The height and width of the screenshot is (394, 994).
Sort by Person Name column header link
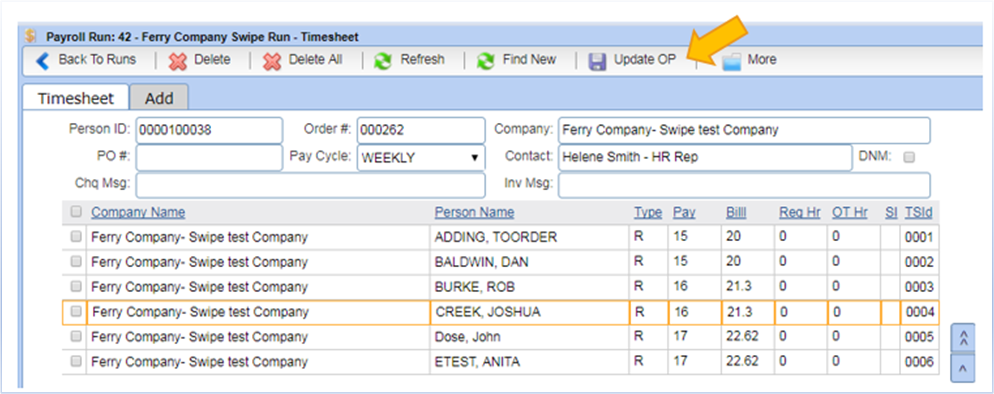(474, 213)
